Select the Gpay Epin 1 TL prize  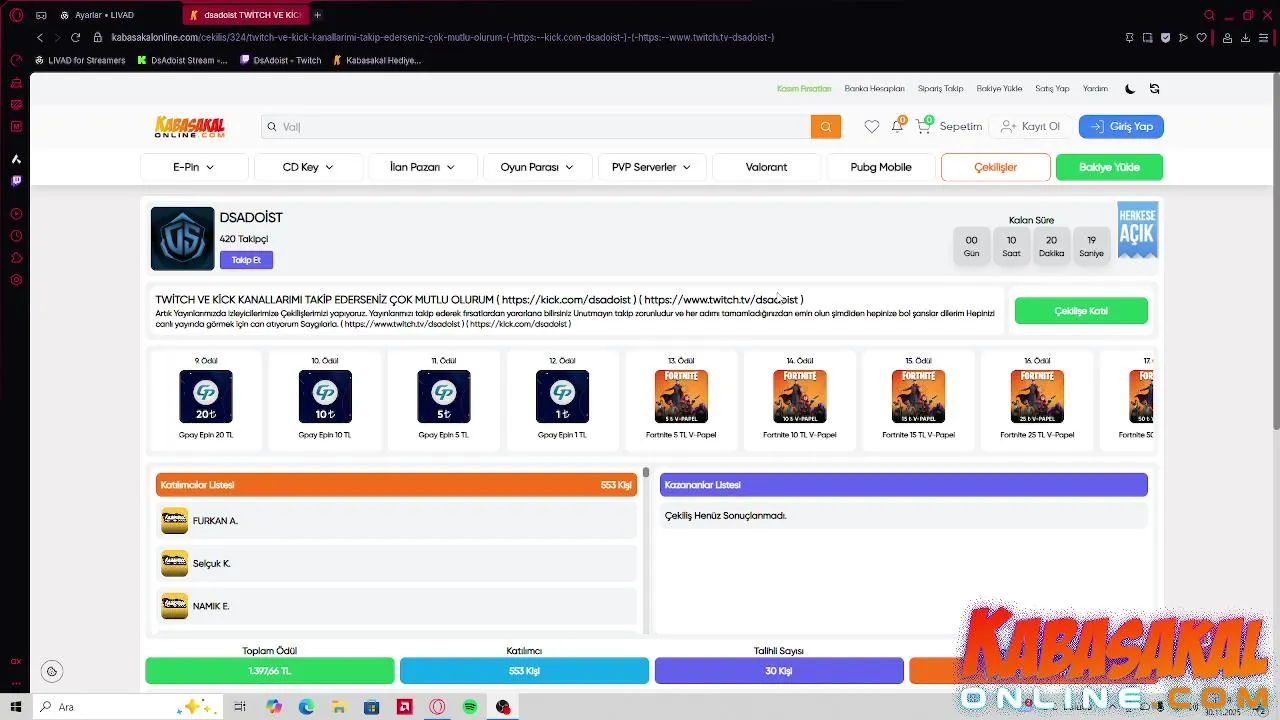coord(562,399)
